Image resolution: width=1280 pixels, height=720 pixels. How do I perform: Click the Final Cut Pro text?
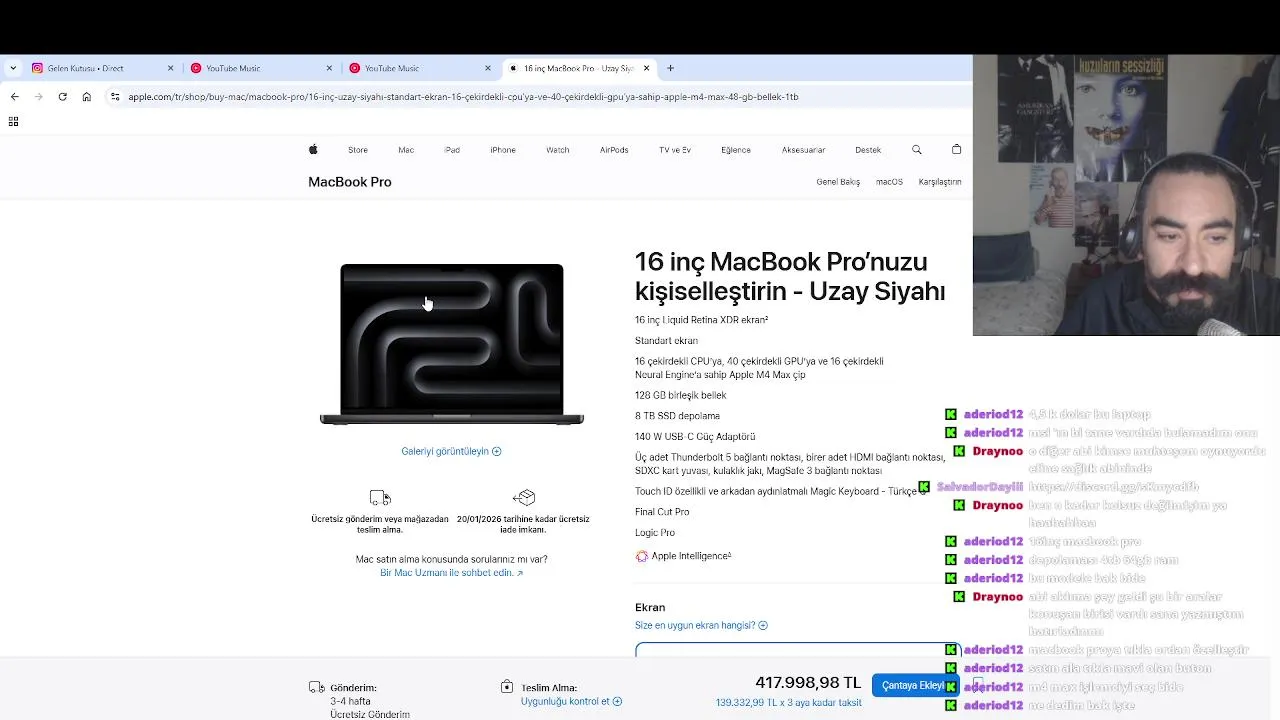pyautogui.click(x=662, y=512)
